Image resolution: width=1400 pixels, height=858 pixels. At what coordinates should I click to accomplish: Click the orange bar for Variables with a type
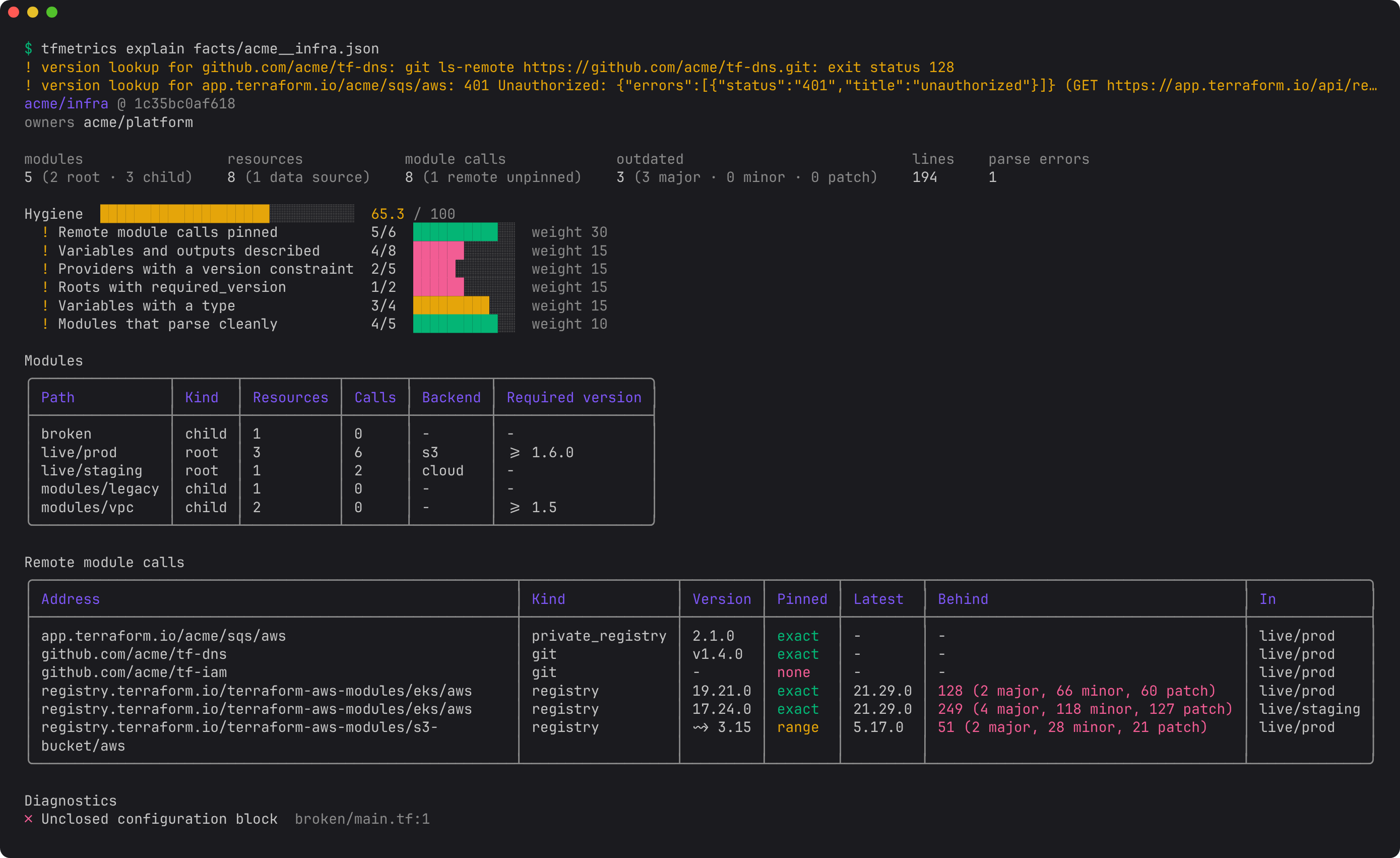pos(451,305)
